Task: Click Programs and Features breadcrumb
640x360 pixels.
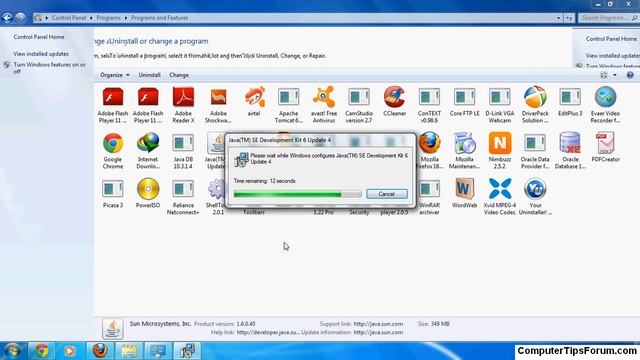Action: pyautogui.click(x=160, y=18)
